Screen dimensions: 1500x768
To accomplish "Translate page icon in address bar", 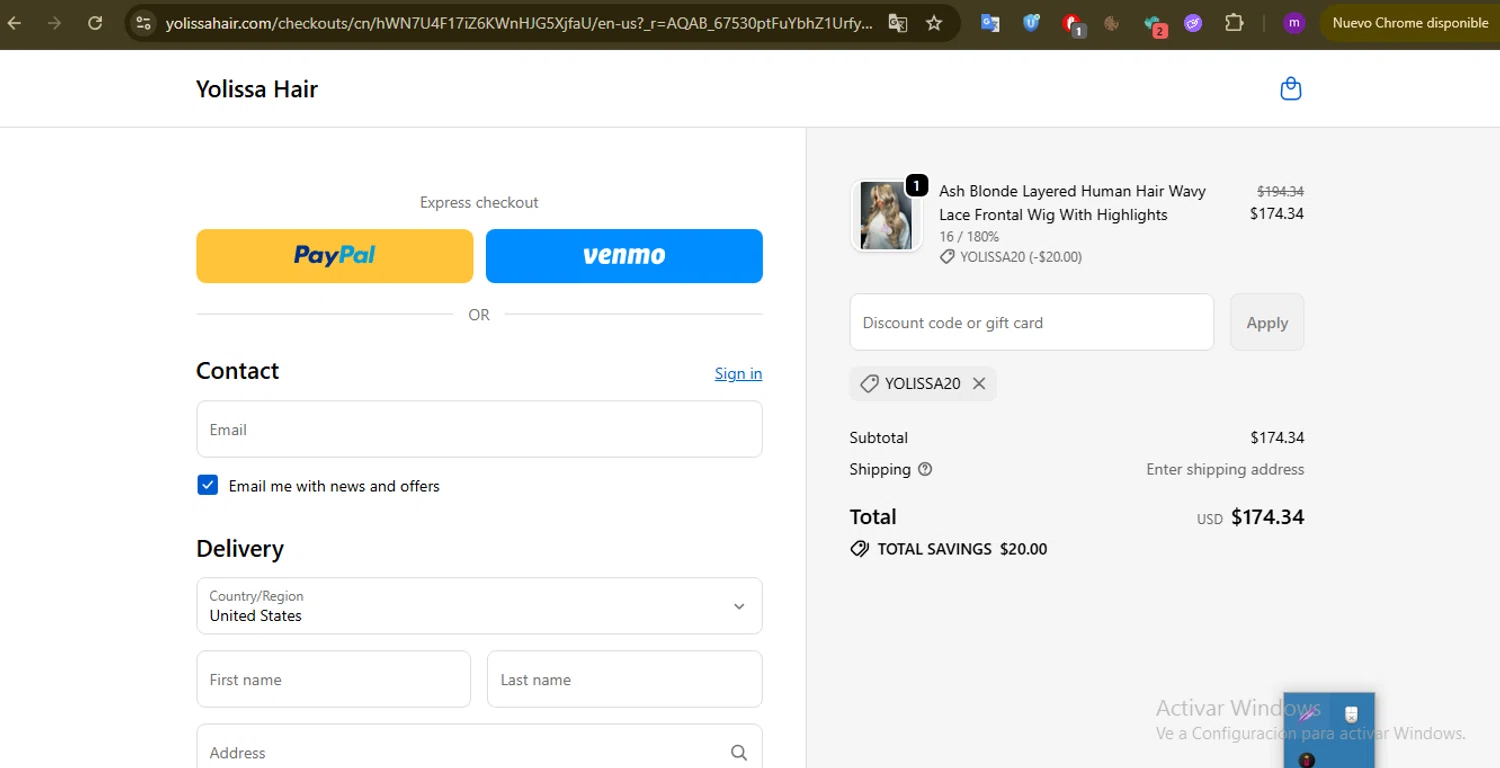I will coord(898,22).
